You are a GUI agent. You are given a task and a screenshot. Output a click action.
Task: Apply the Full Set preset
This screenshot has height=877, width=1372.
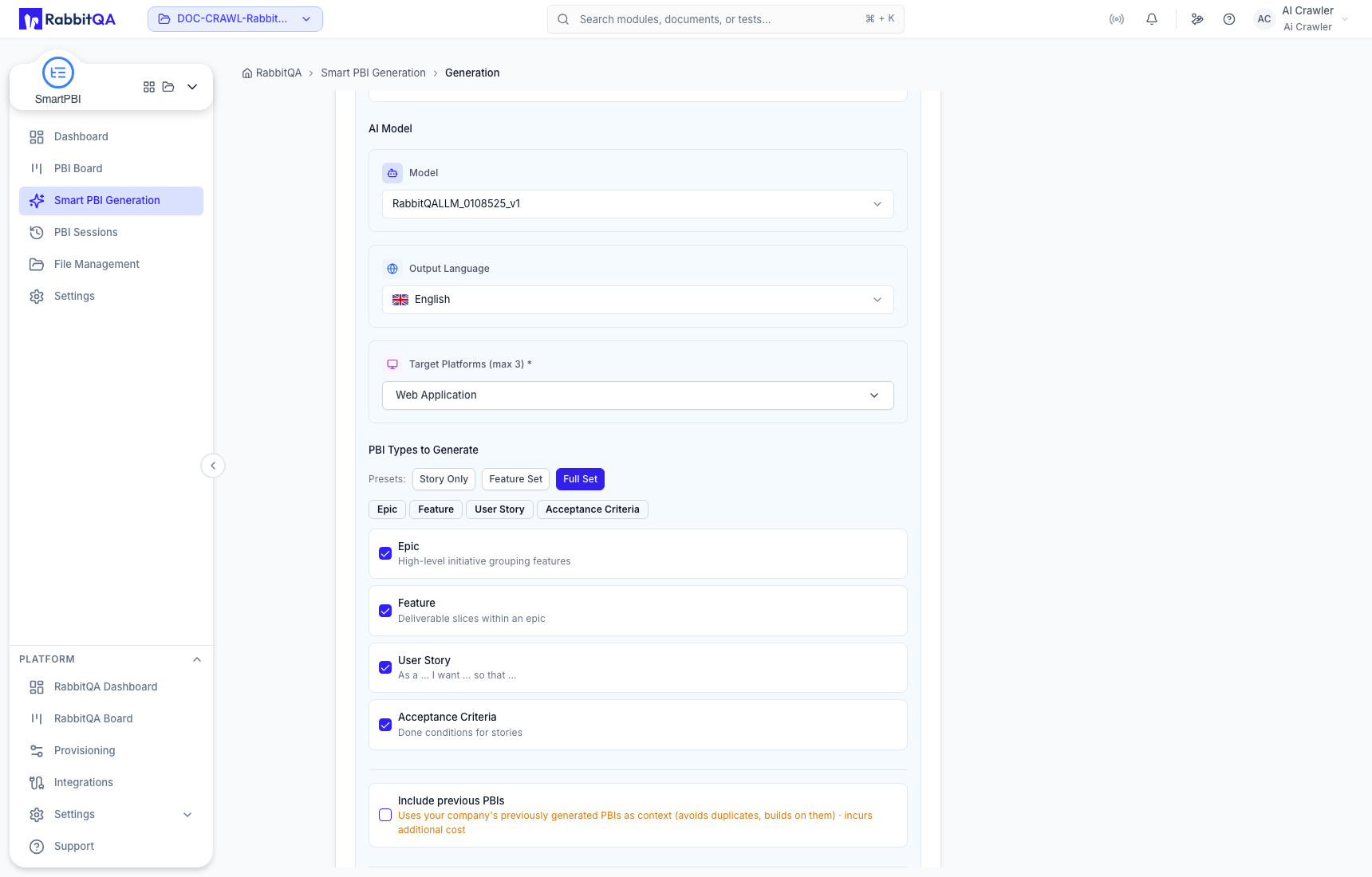(580, 479)
